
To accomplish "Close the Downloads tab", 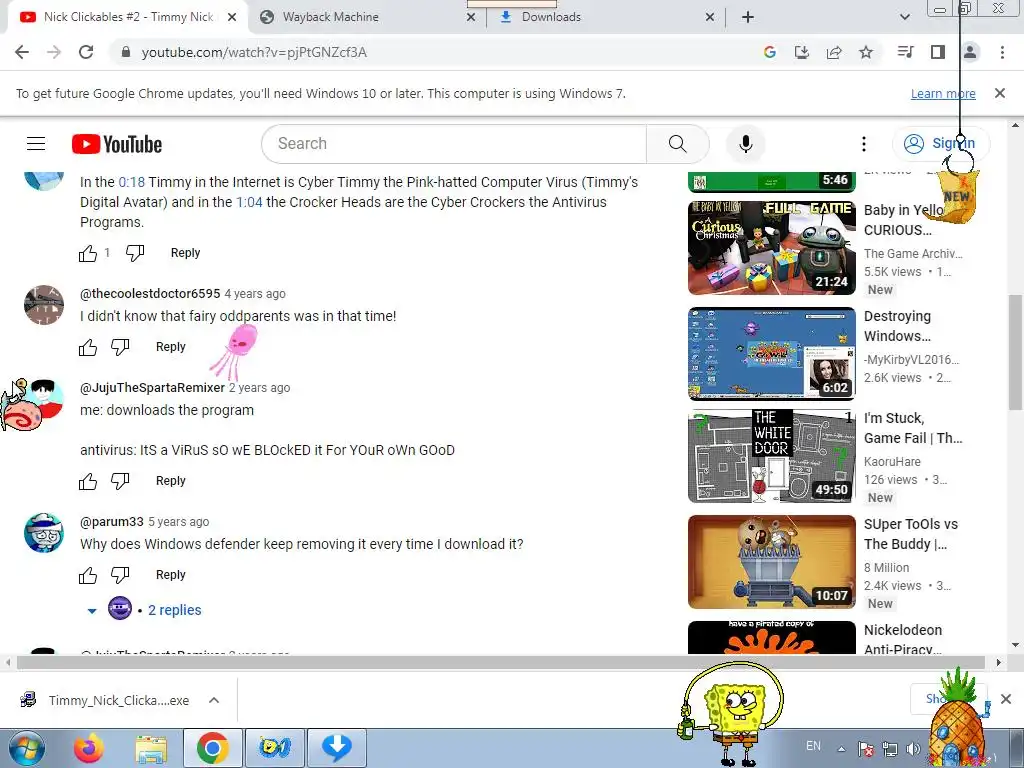I will (x=710, y=18).
